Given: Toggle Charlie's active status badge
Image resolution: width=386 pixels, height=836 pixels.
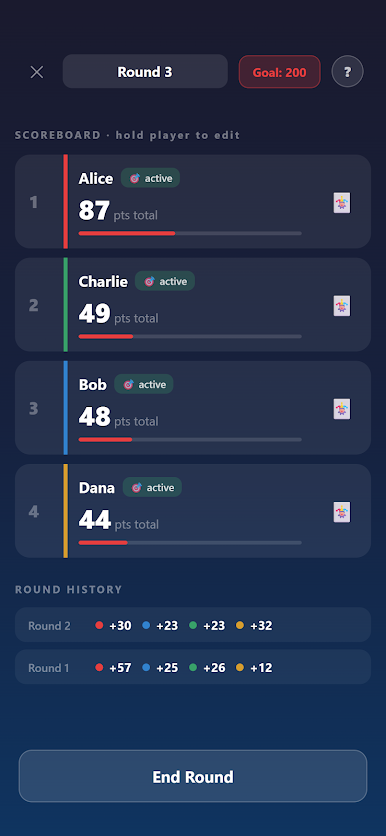Looking at the screenshot, I should tap(165, 281).
